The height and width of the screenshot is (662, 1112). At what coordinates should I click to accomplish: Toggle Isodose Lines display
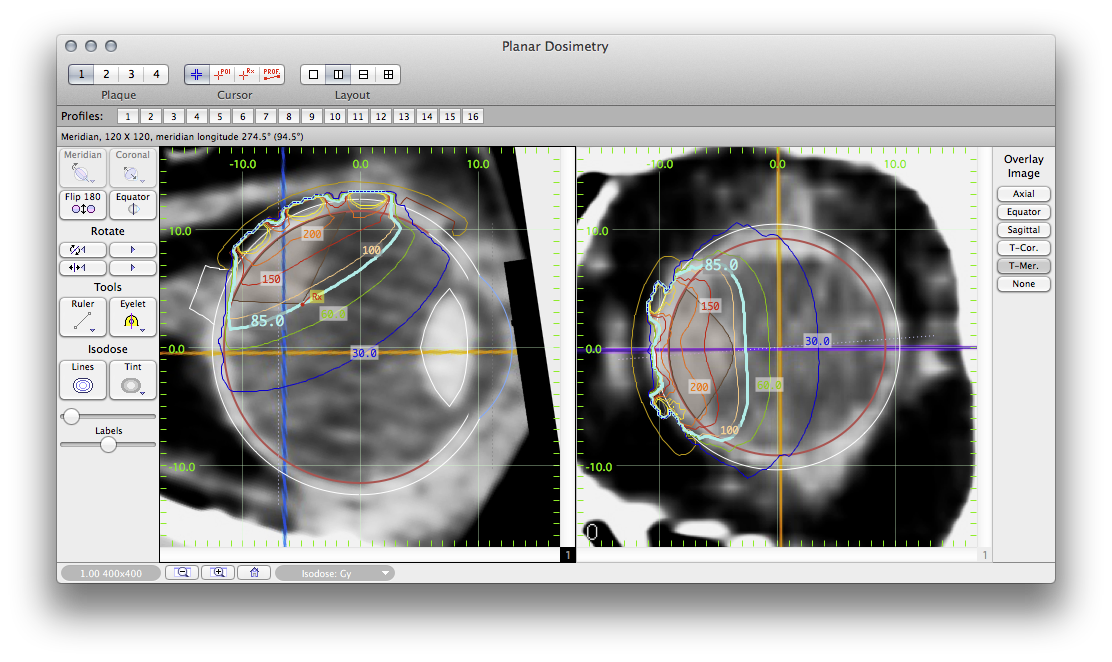[83, 377]
